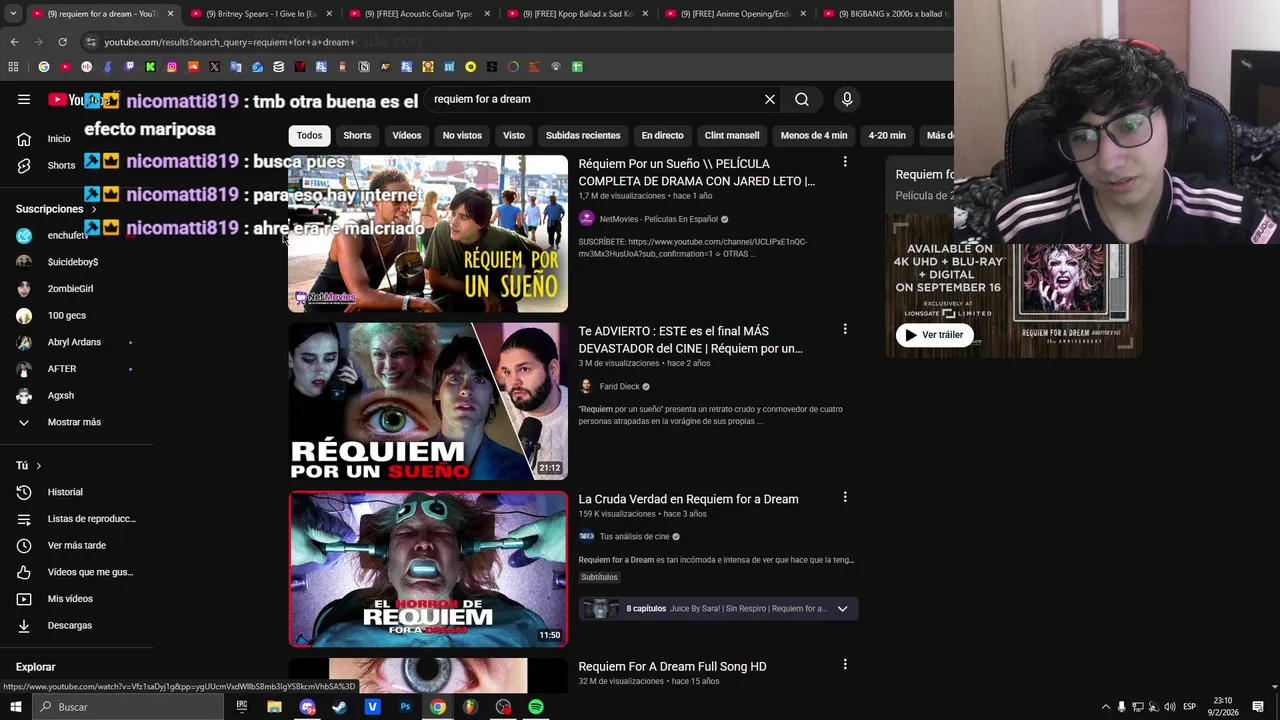The image size is (1280, 720).
Task: Select the Todos filter chip
Action: (309, 135)
